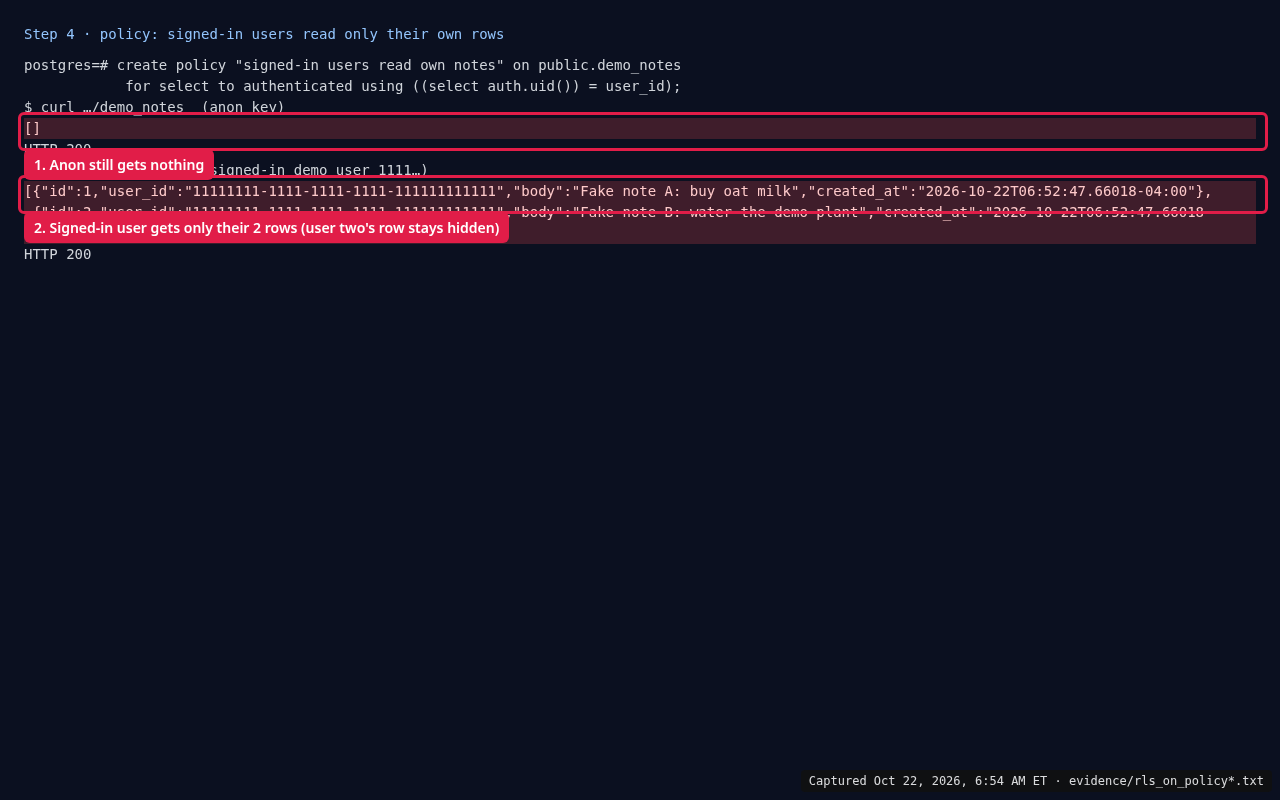
Task: Click "public.demo_notes" in the create policy command
Action: [609, 65]
